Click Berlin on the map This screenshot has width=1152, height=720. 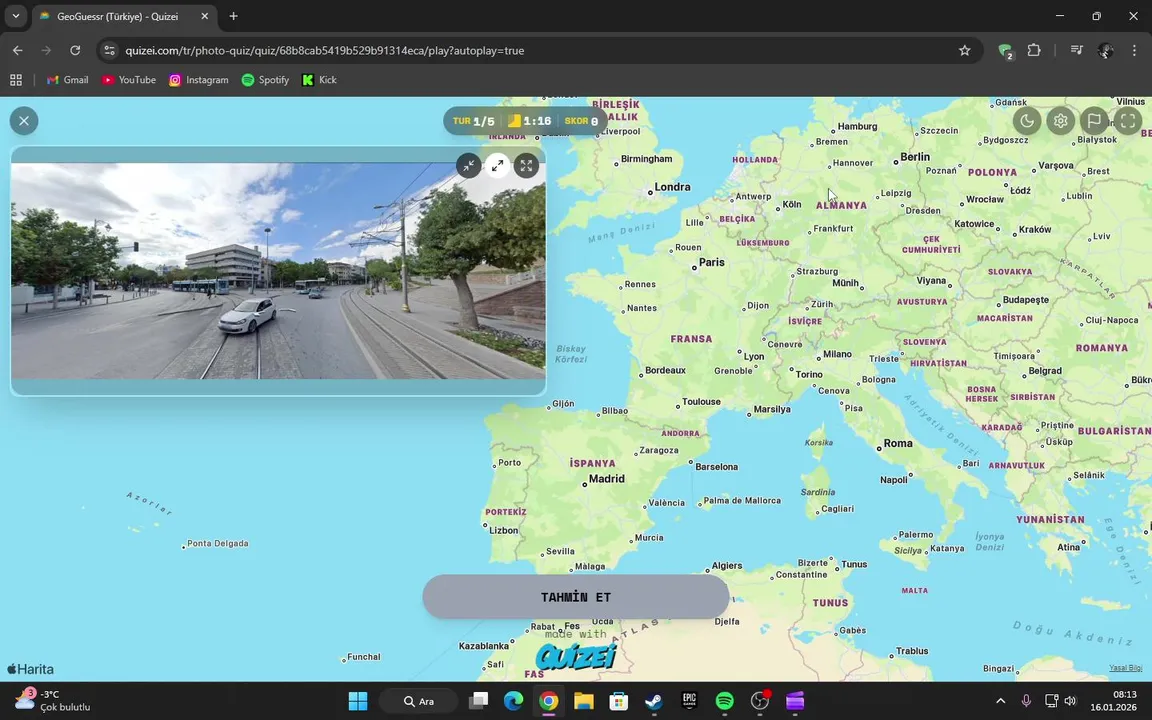point(913,157)
